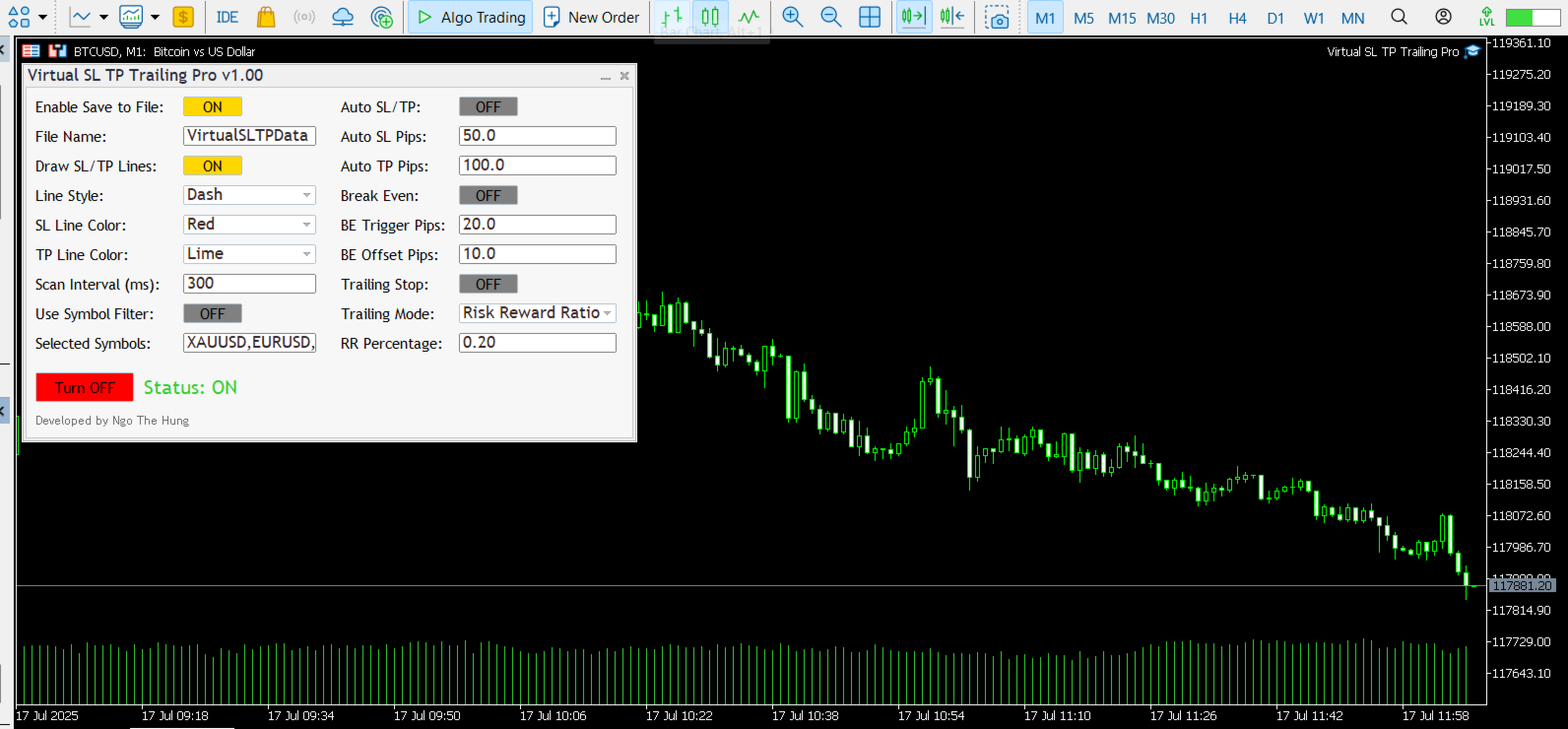Viewport: 1568px width, 729px height.
Task: Click the BE Offset Pips field
Action: [x=538, y=254]
